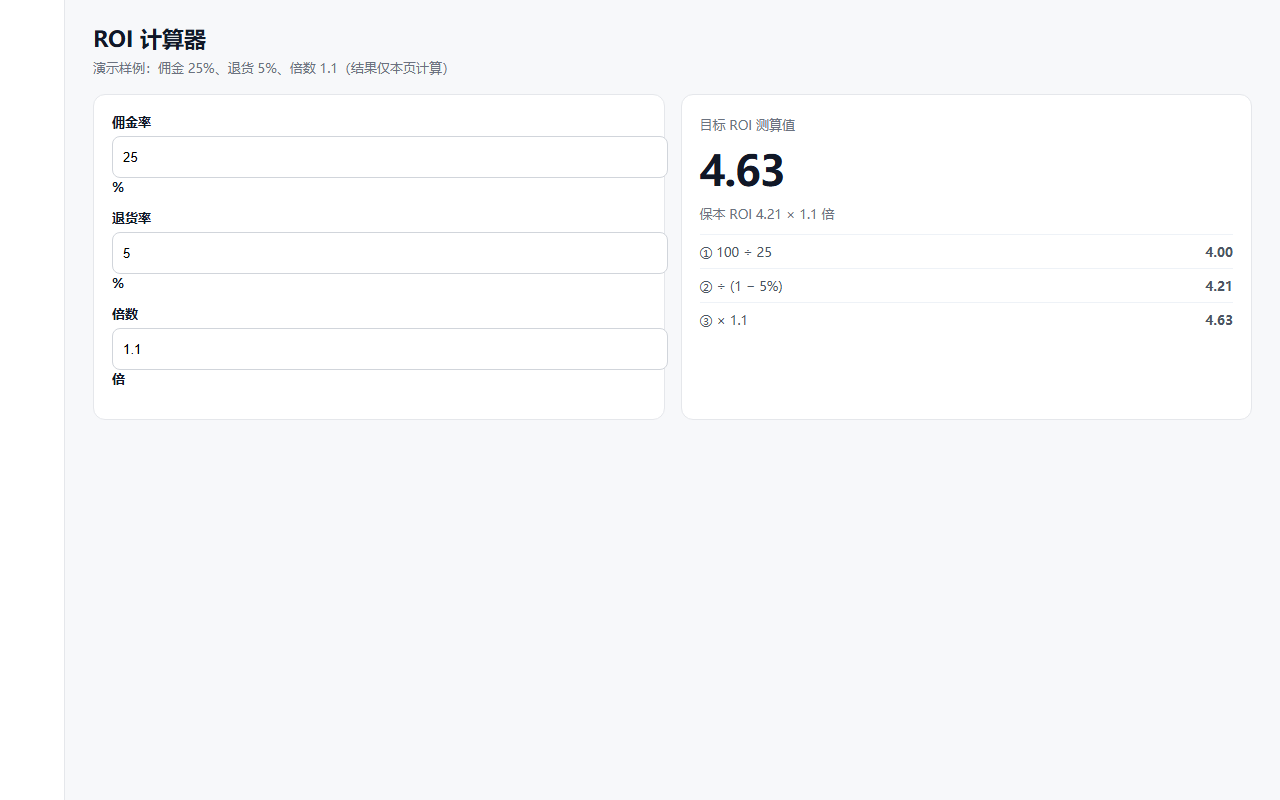Click the large 4.63 result value
Viewport: 1280px width, 800px height.
pos(742,170)
